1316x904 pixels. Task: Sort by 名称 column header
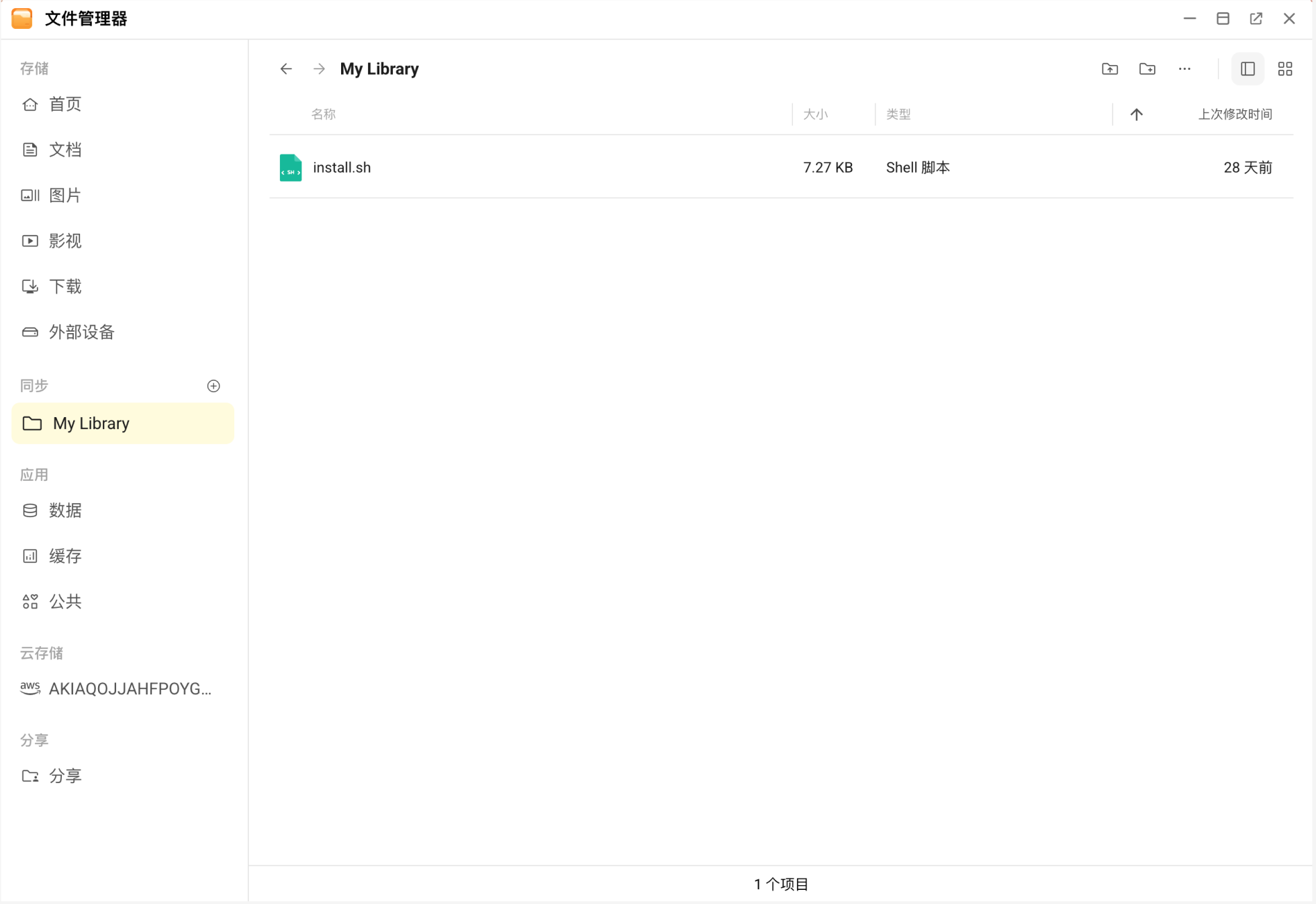pyautogui.click(x=323, y=114)
